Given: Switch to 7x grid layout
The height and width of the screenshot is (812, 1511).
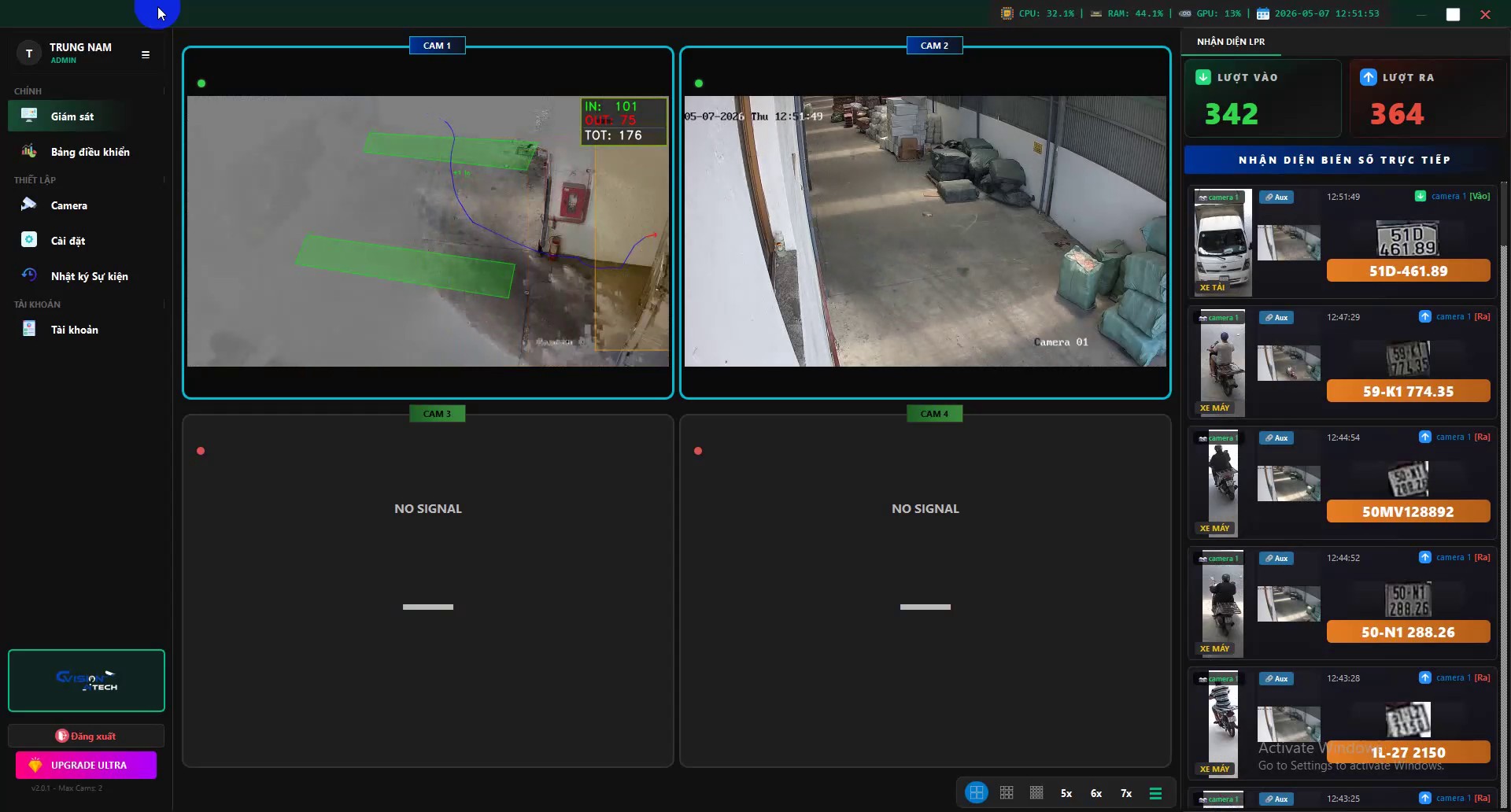Looking at the screenshot, I should (x=1126, y=793).
